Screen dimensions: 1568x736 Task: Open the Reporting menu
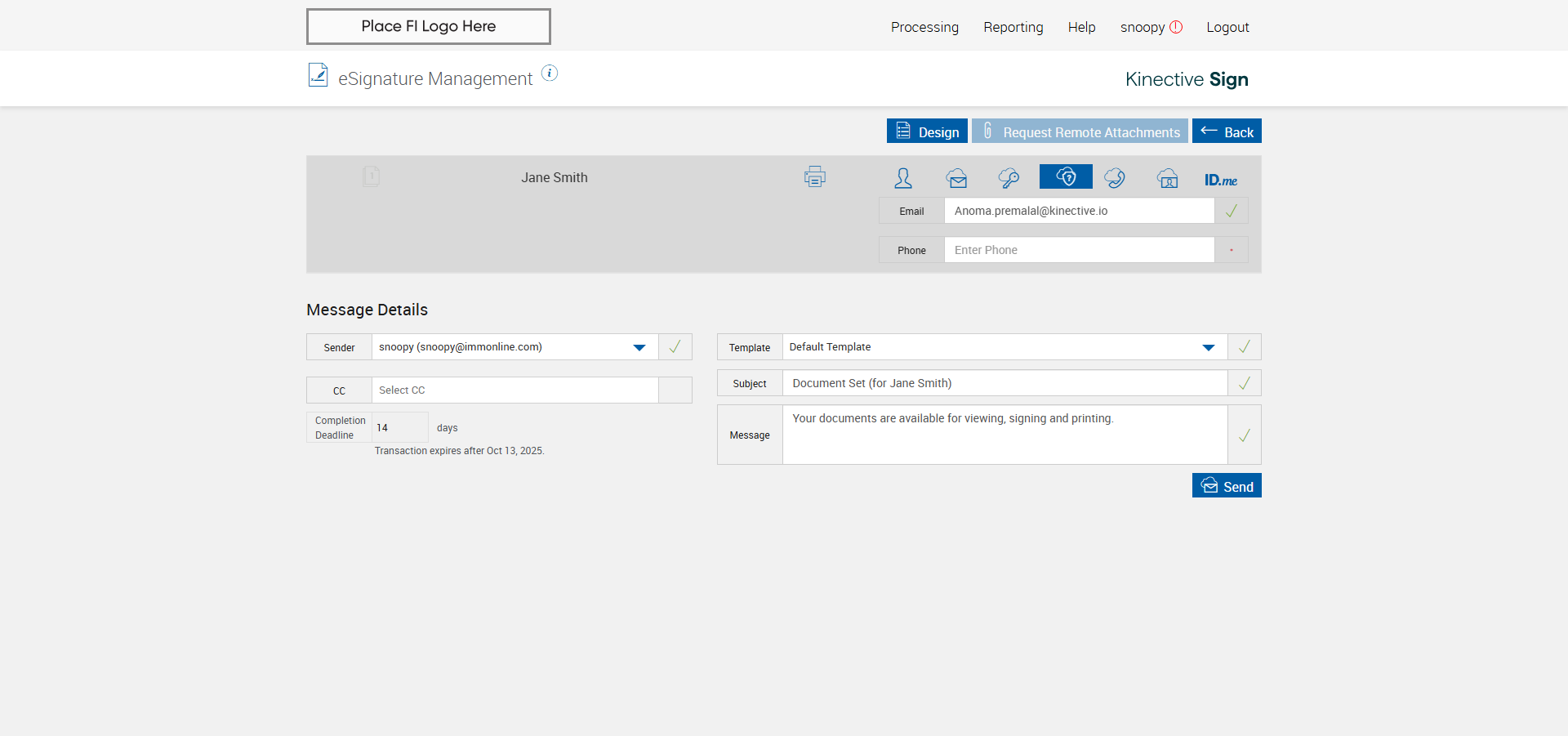(1013, 27)
